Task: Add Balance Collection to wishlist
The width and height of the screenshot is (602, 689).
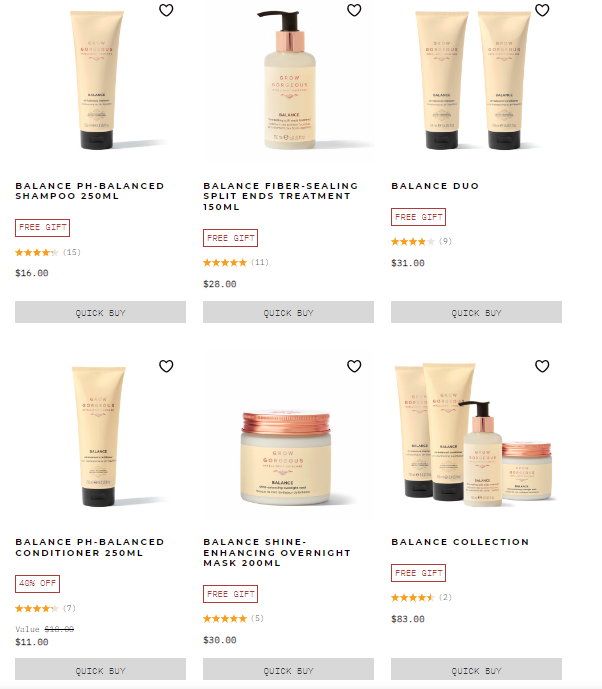Action: point(542,366)
